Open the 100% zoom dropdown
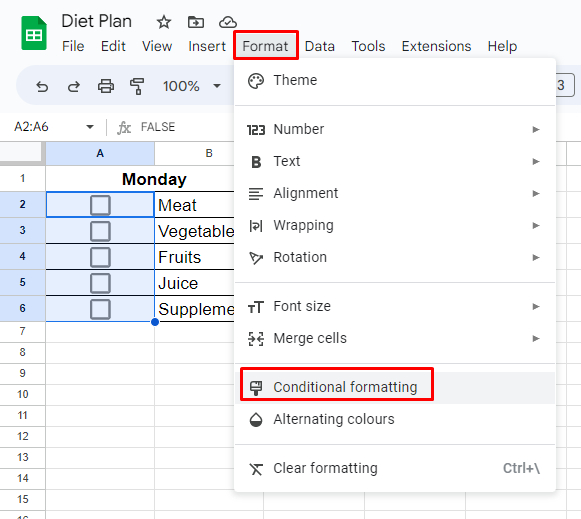Viewport: 581px width, 519px height. click(192, 86)
